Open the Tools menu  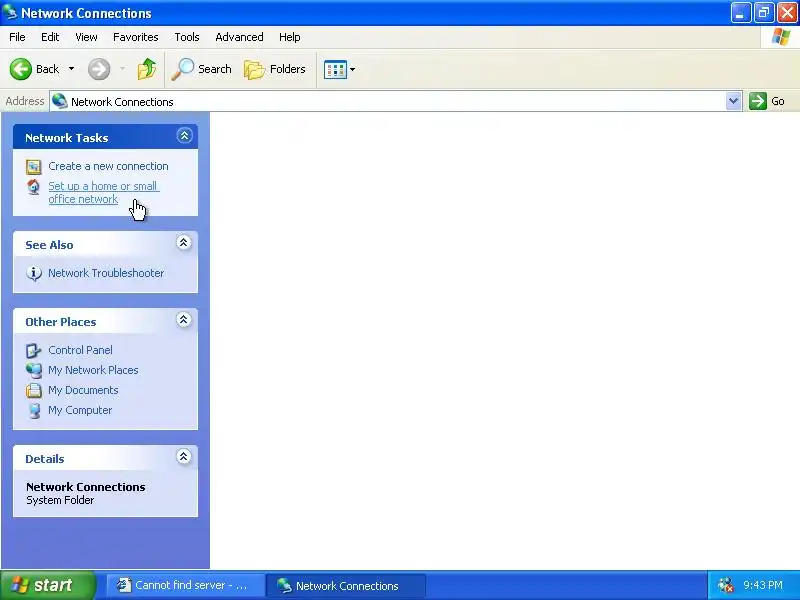(x=187, y=37)
